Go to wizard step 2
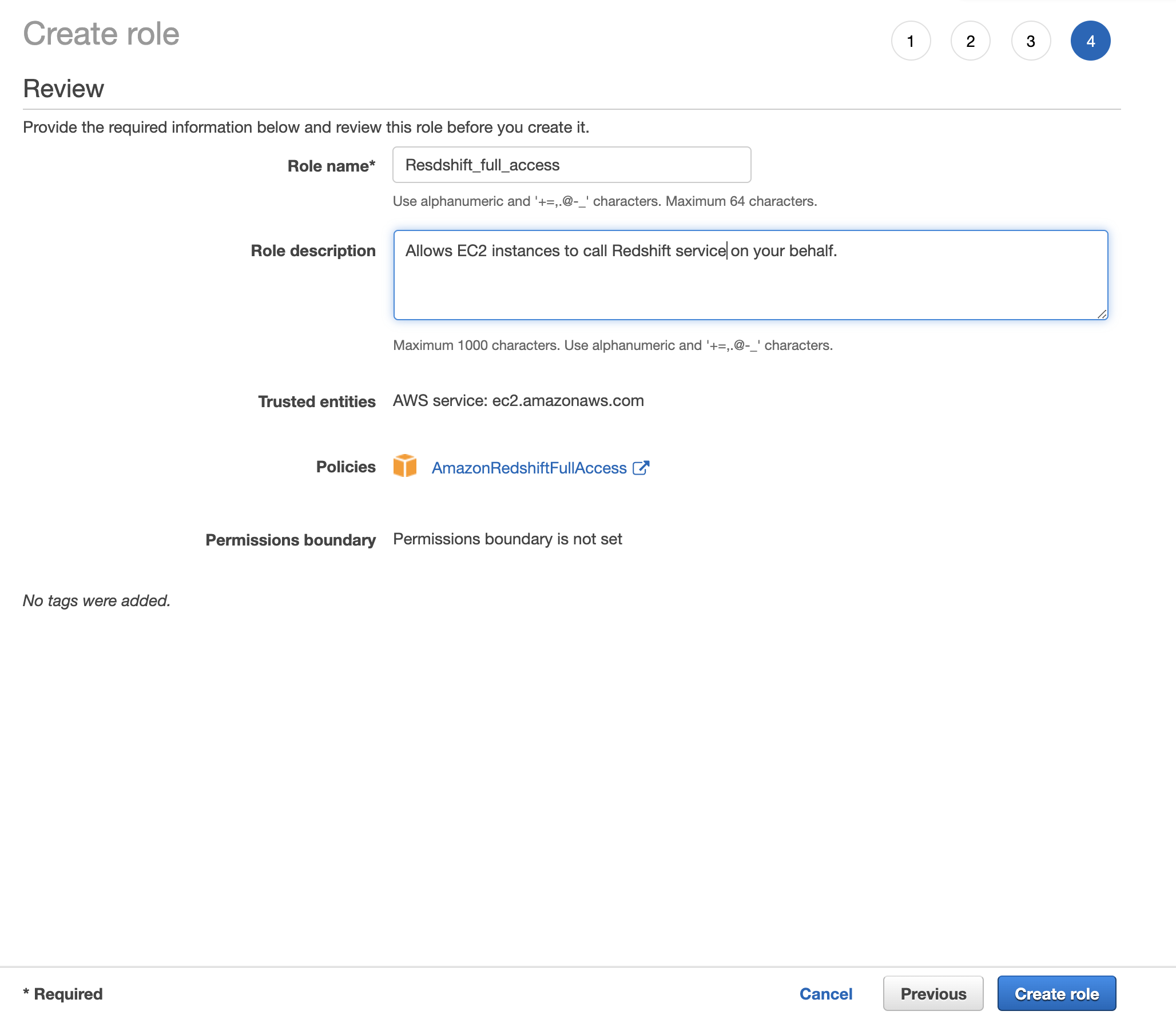 click(971, 41)
